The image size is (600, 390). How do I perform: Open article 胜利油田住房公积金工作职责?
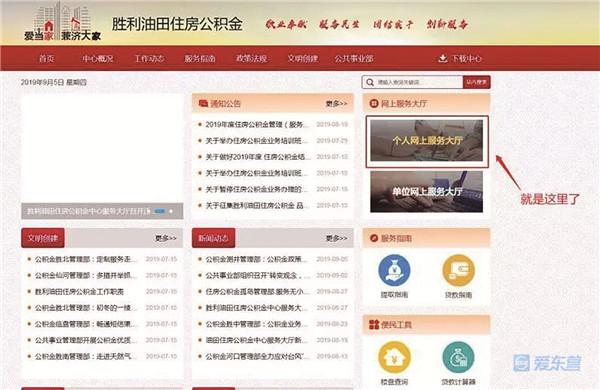point(79,292)
